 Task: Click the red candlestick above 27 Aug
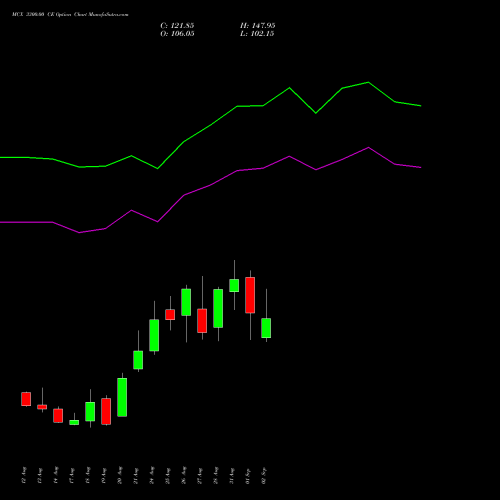click(x=202, y=321)
